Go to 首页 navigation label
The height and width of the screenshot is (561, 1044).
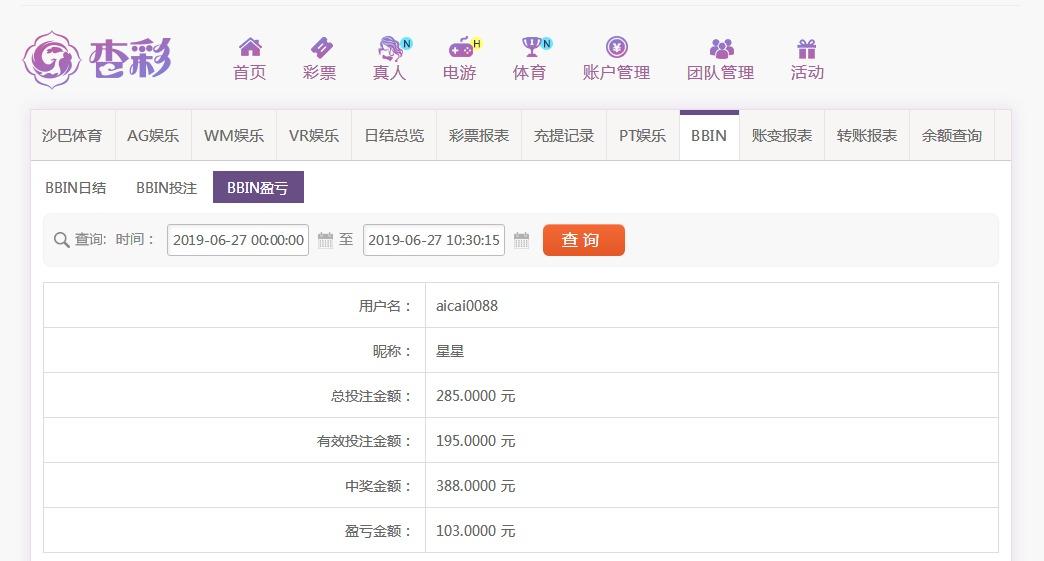[250, 73]
